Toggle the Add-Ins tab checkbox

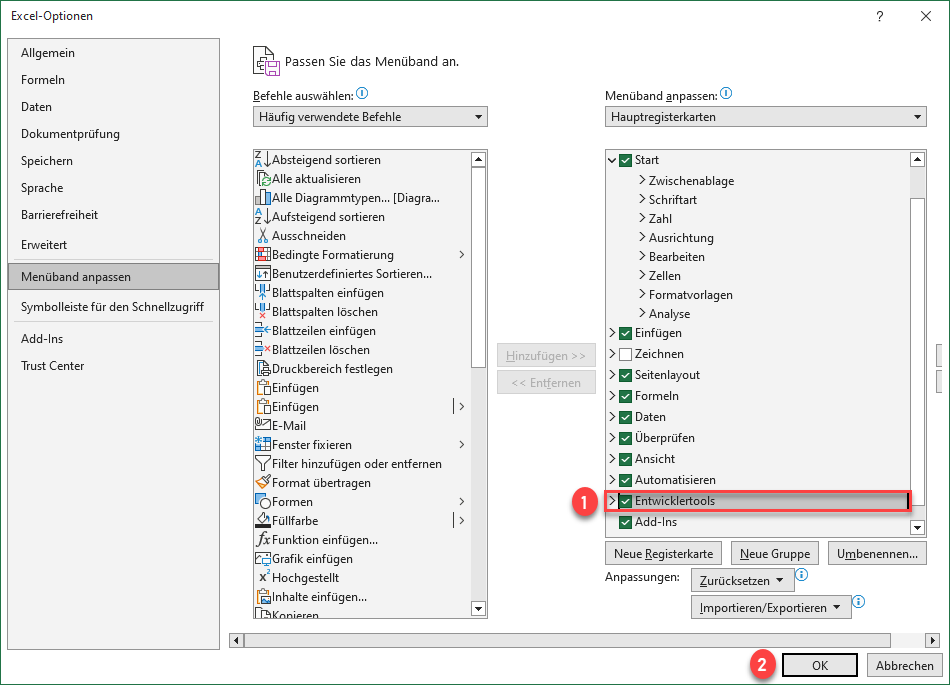tap(625, 522)
